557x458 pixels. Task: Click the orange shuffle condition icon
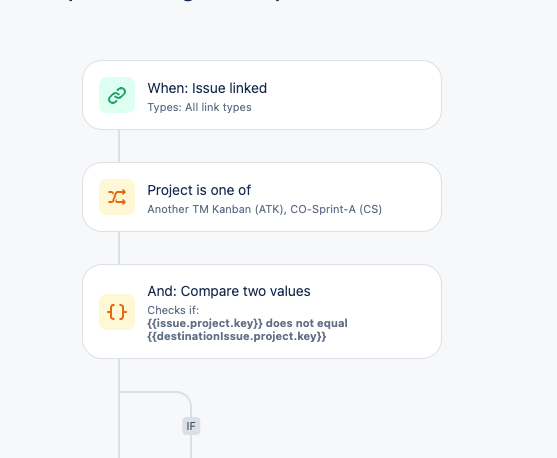pyautogui.click(x=117, y=197)
